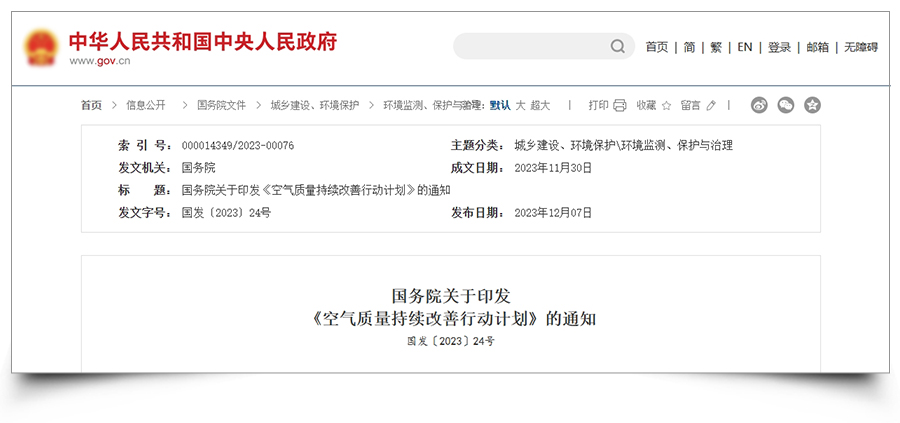Click the pencil icon next to 留言
The width and height of the screenshot is (900, 423).
711,105
